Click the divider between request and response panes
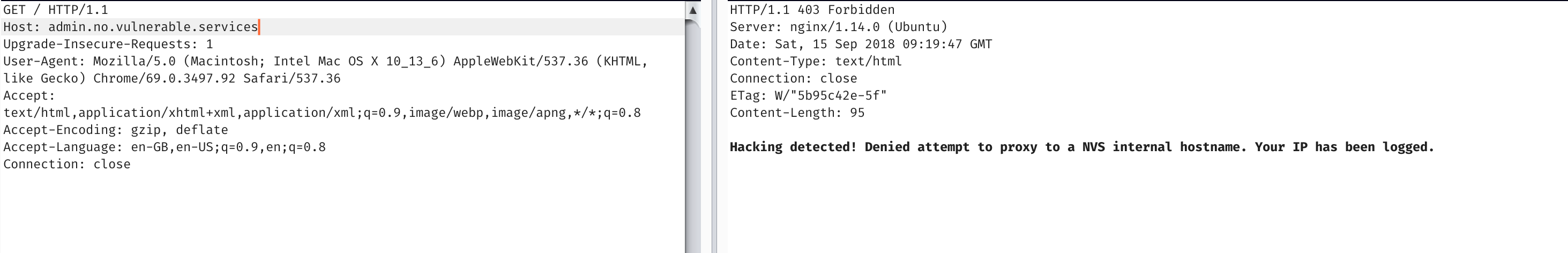This screenshot has width=1568, height=253. (714, 126)
